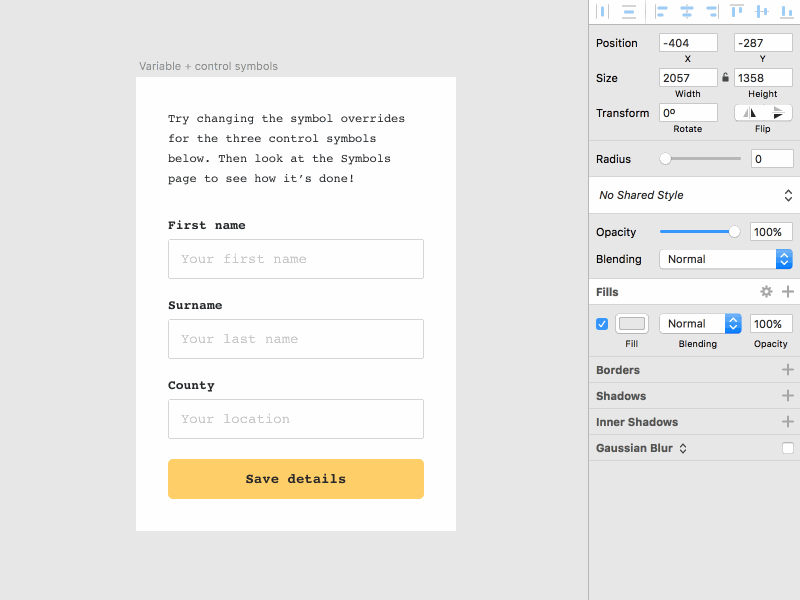The height and width of the screenshot is (600, 800).
Task: Enable the Gaussian Blur checkbox
Action: click(788, 448)
